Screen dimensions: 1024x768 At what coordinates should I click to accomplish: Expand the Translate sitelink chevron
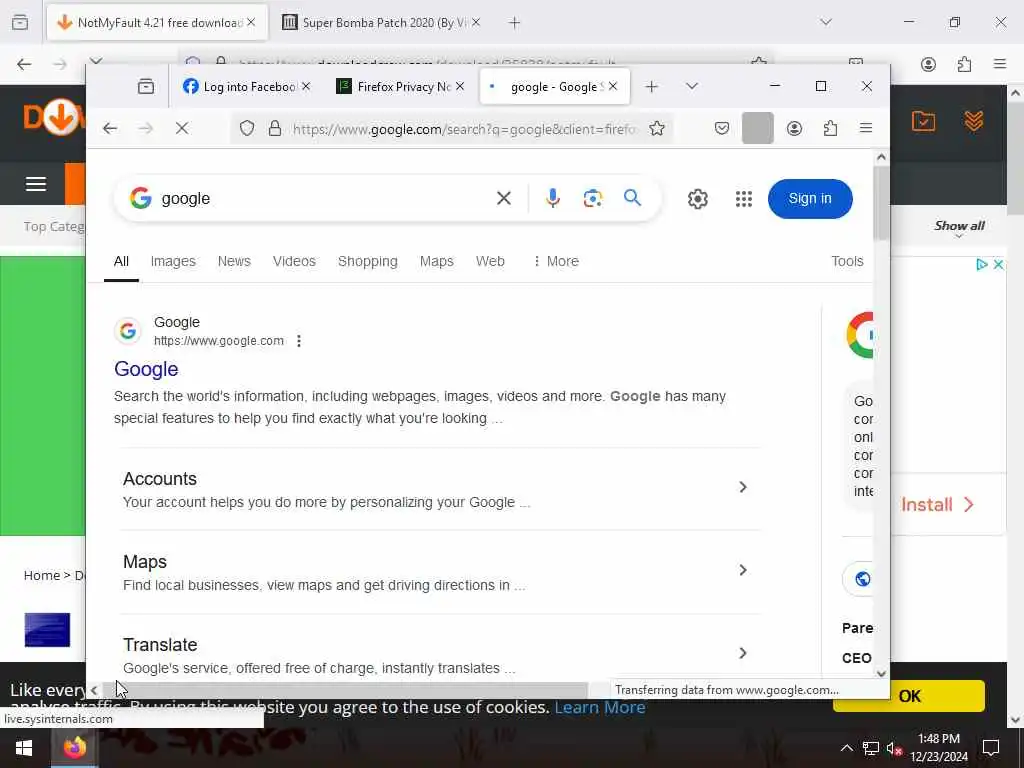[743, 653]
